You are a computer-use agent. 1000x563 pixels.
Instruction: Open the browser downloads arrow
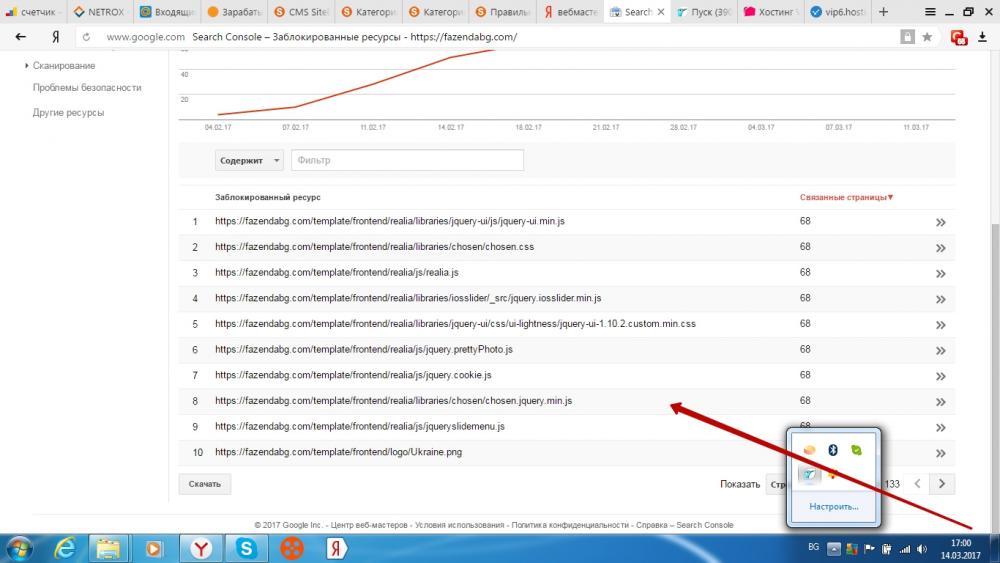(x=982, y=37)
